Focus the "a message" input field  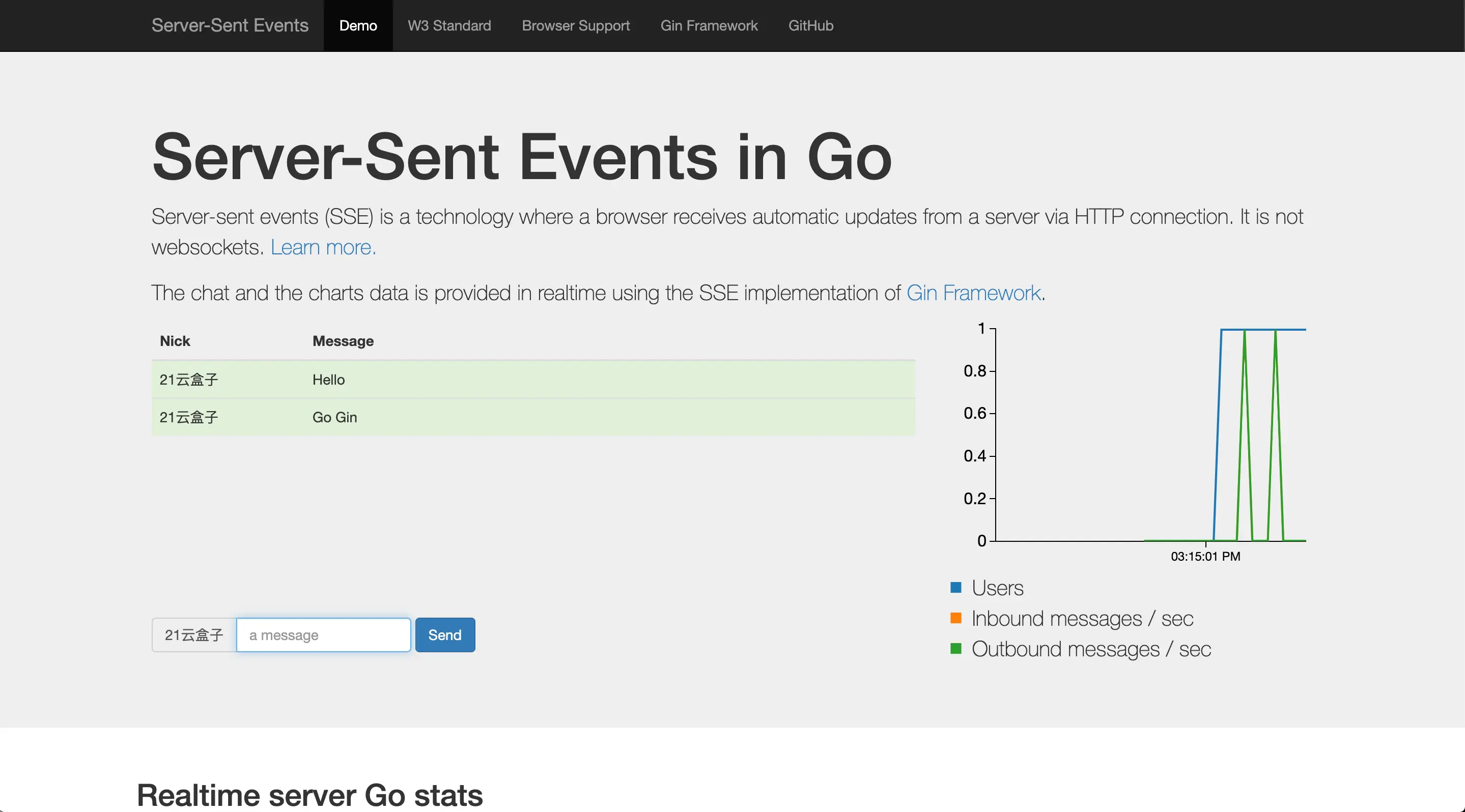coord(323,635)
